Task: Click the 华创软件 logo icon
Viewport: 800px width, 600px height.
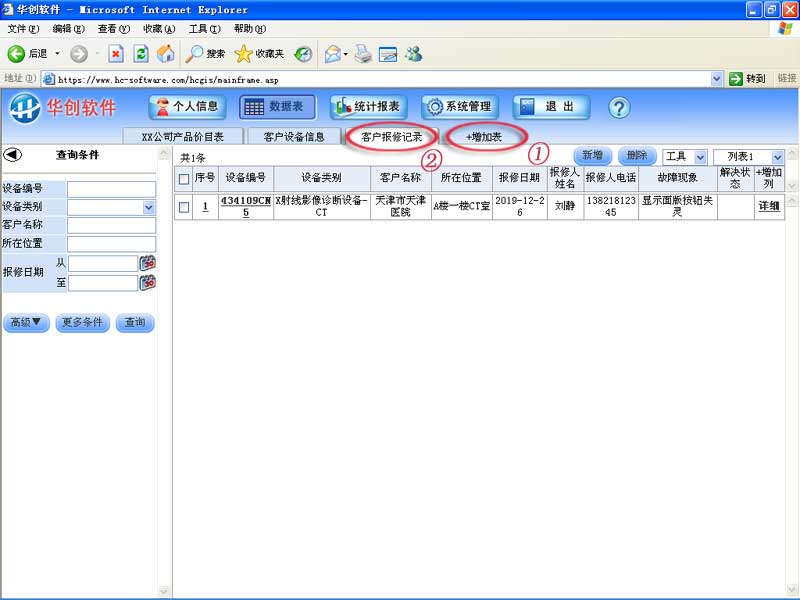Action: [25, 108]
